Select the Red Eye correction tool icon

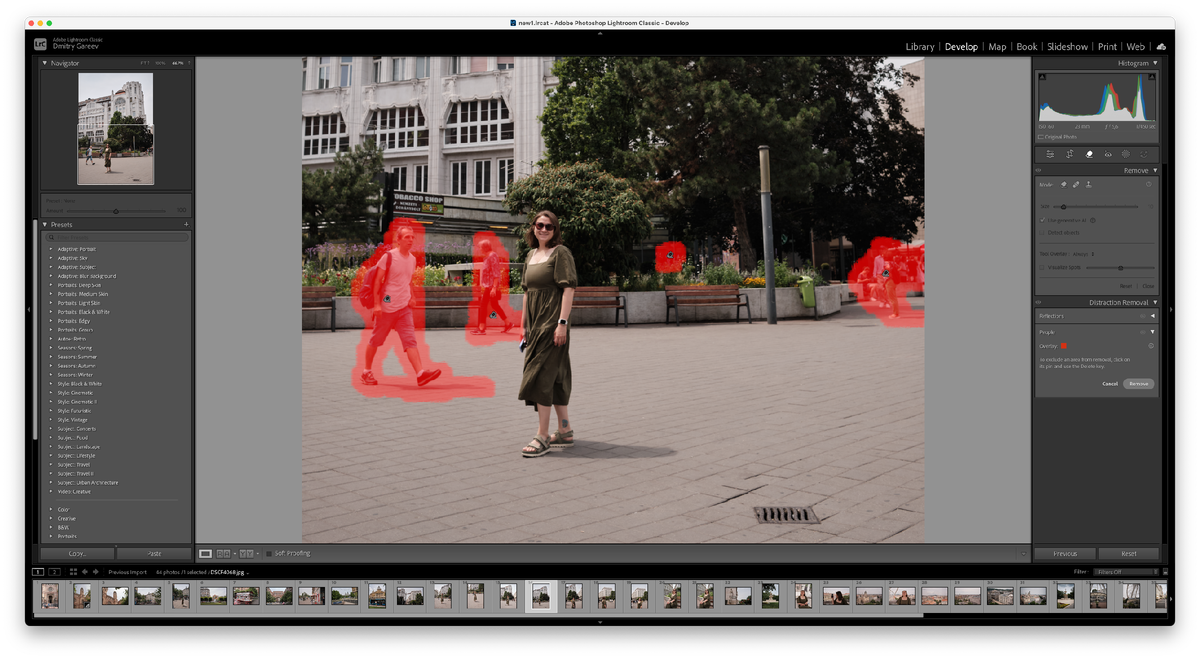[1107, 154]
